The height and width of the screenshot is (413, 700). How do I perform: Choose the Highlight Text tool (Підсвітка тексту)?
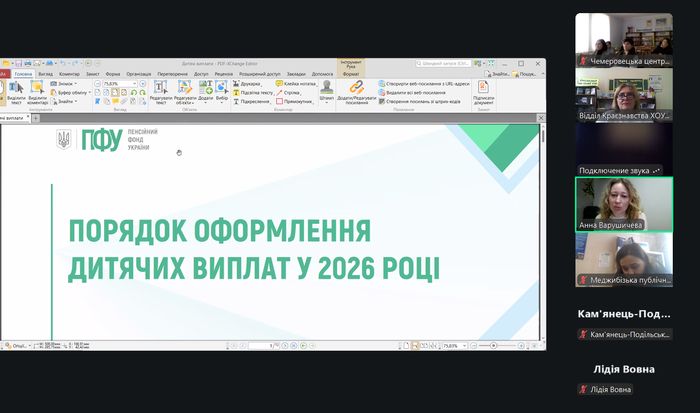[x=256, y=92]
